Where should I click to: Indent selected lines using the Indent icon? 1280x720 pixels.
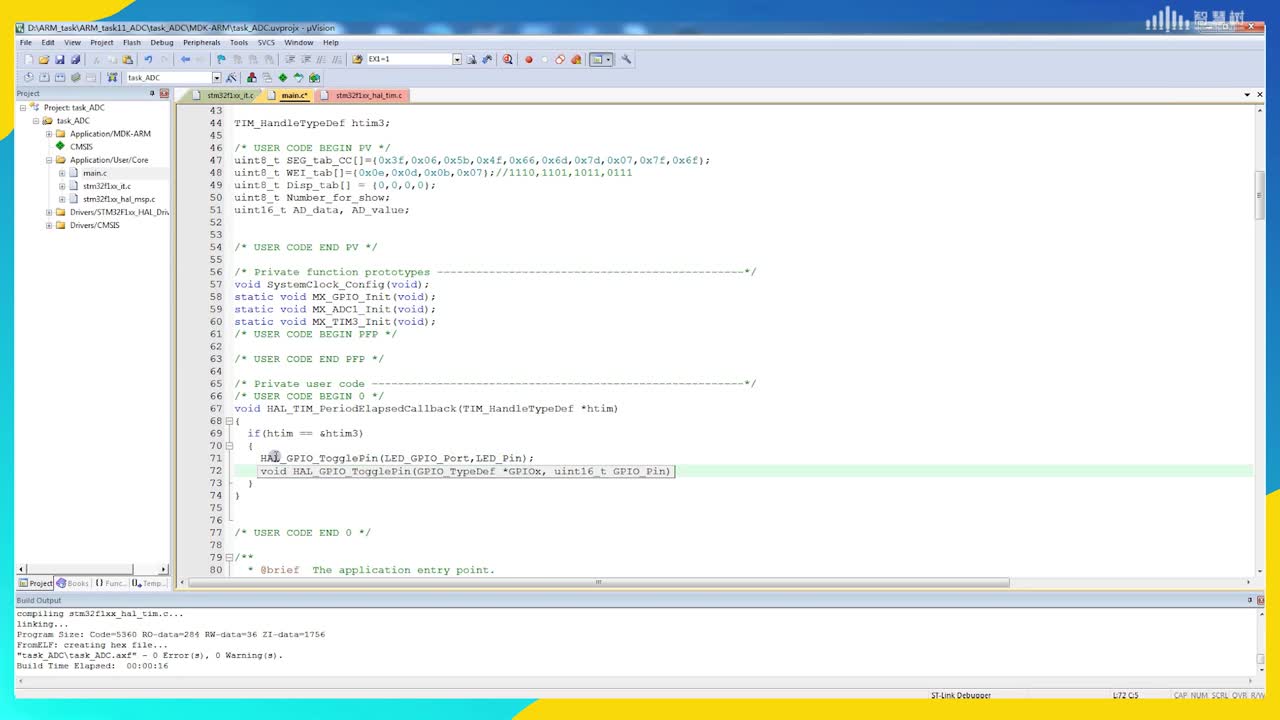(x=289, y=59)
